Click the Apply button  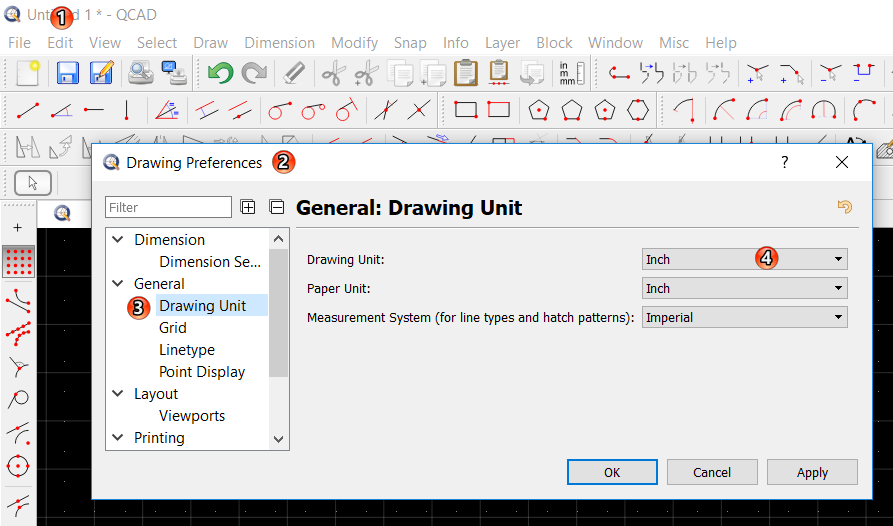coord(812,472)
